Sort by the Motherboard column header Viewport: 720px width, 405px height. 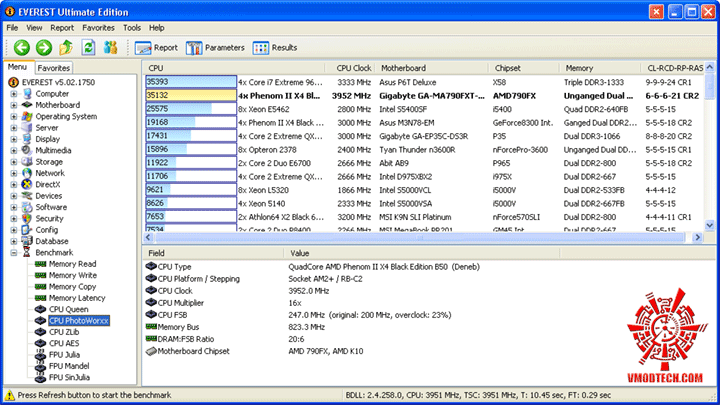pyautogui.click(x=432, y=68)
